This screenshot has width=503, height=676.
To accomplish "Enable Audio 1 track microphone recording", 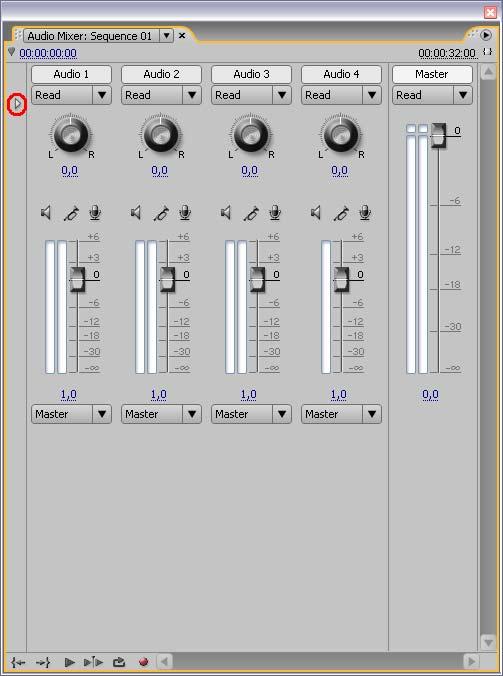I will [x=95, y=213].
